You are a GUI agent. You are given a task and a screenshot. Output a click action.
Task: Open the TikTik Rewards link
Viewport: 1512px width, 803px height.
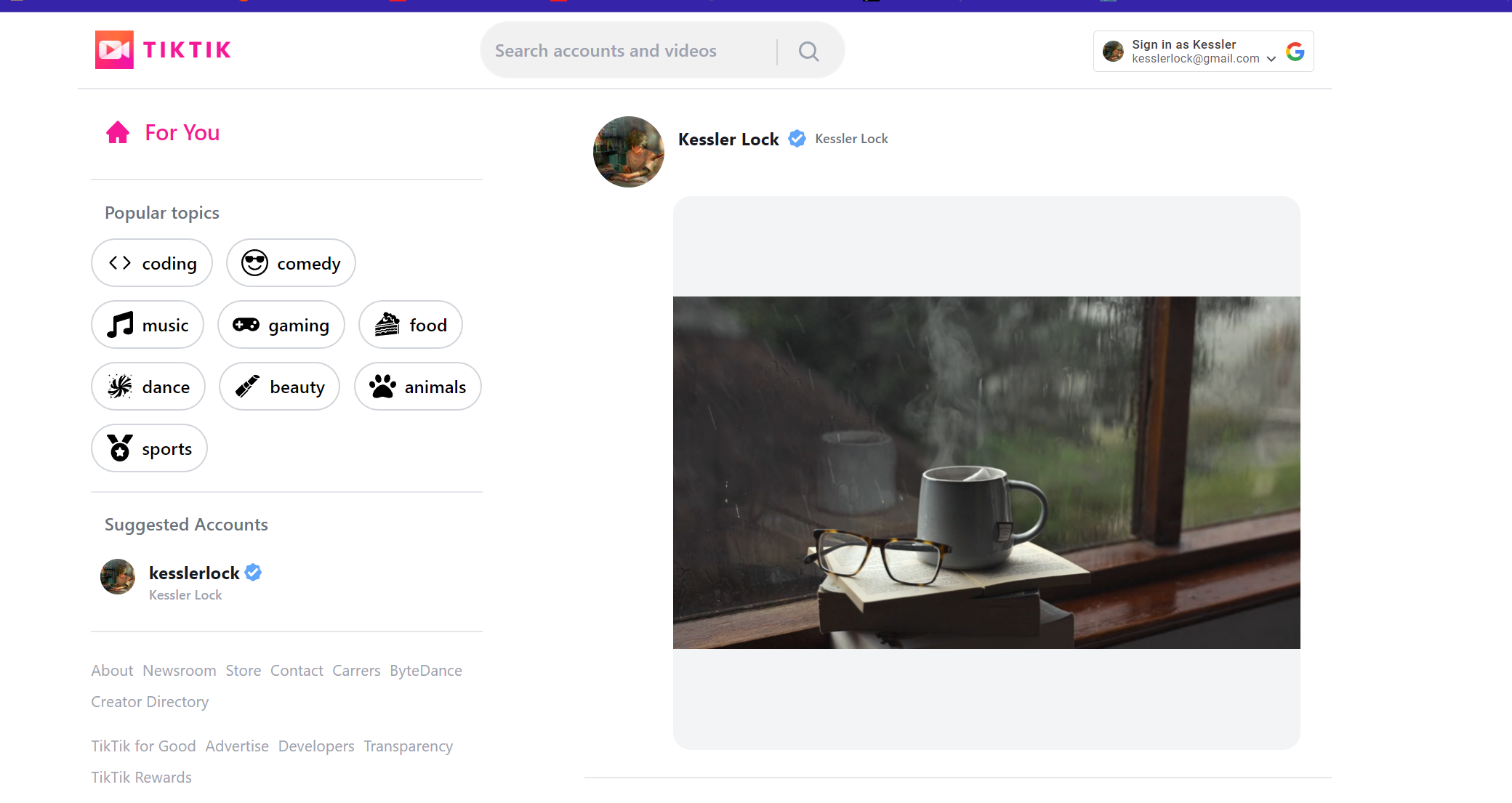(141, 777)
